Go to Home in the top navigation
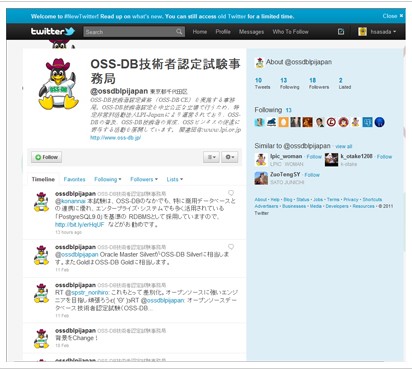The height and width of the screenshot is (369, 412). [200, 32]
